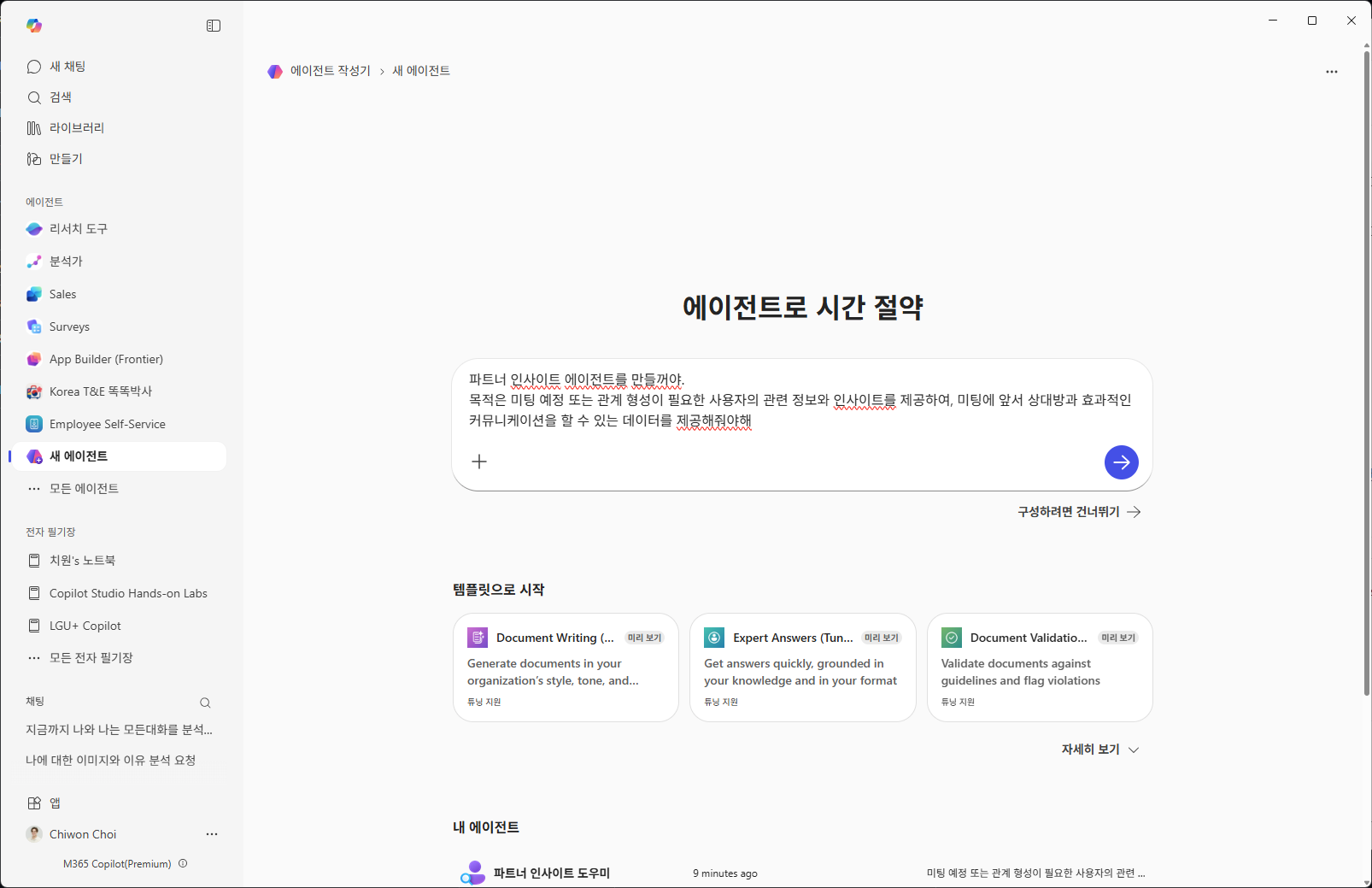Viewport: 1372px width, 888px height.
Task: Click 구성하려면 건너뛰기 link
Action: (x=1079, y=512)
